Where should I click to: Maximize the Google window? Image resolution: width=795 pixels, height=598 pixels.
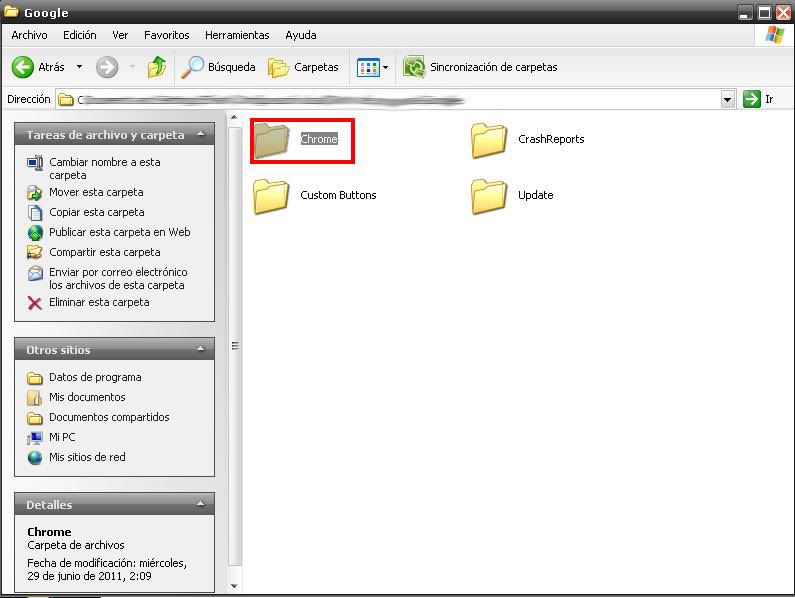click(x=764, y=12)
